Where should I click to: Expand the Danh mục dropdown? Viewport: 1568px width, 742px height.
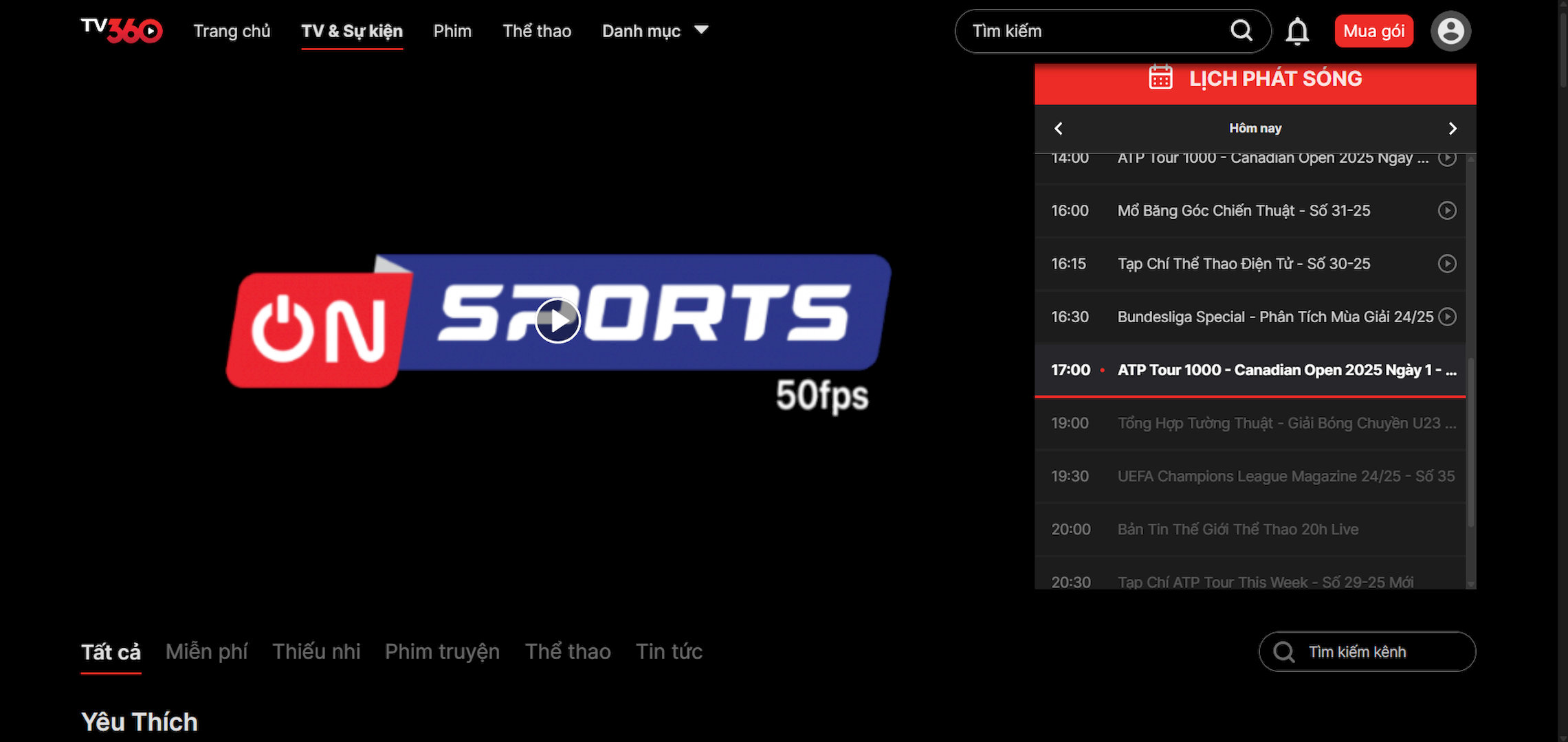[655, 31]
